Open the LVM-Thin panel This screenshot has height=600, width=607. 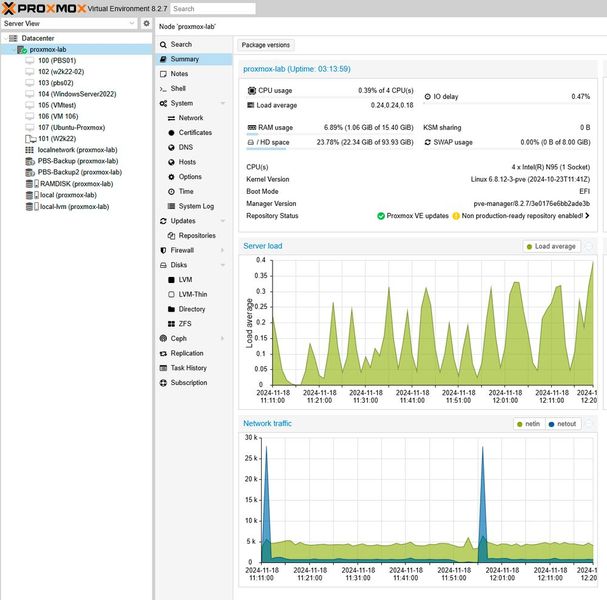pos(192,294)
